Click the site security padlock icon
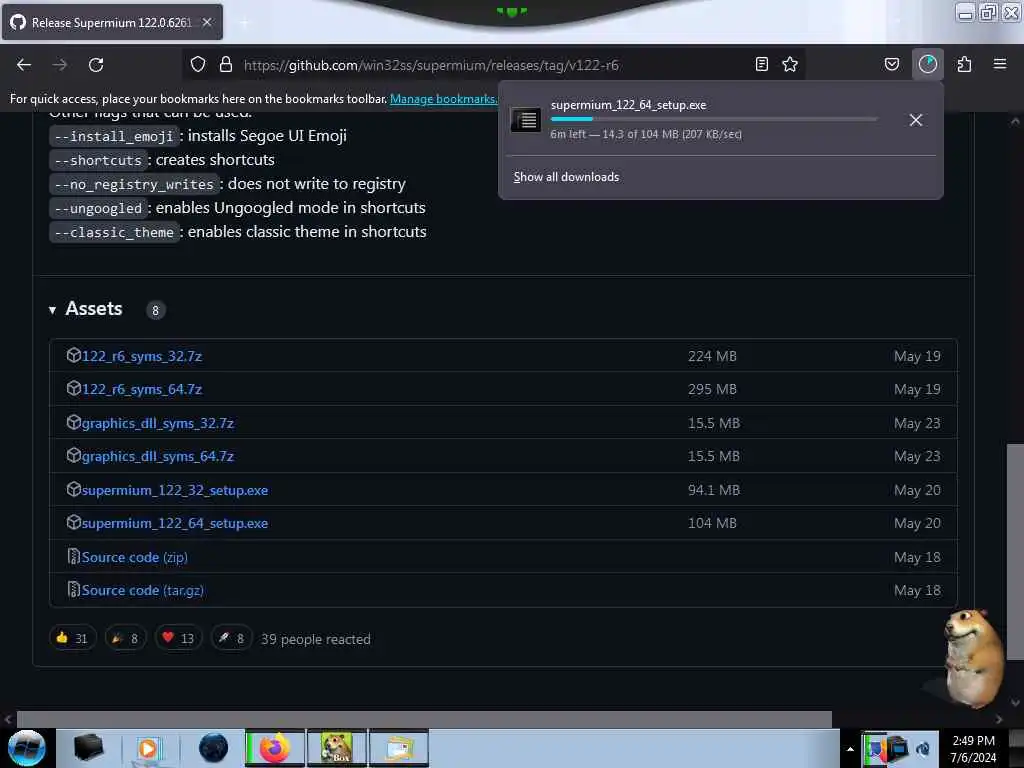The image size is (1024, 768). click(x=226, y=64)
